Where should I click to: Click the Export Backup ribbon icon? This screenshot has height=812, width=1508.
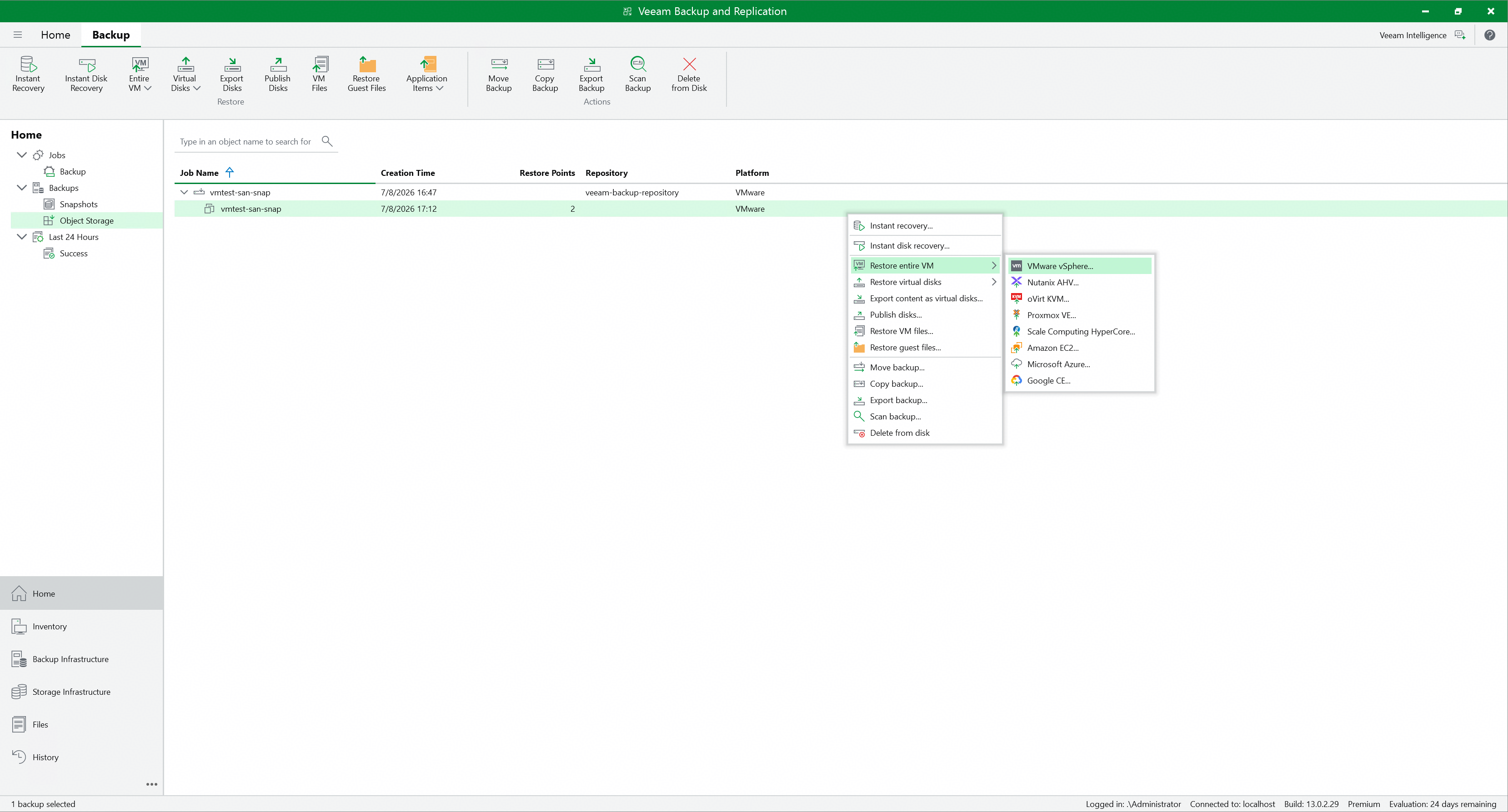click(591, 65)
